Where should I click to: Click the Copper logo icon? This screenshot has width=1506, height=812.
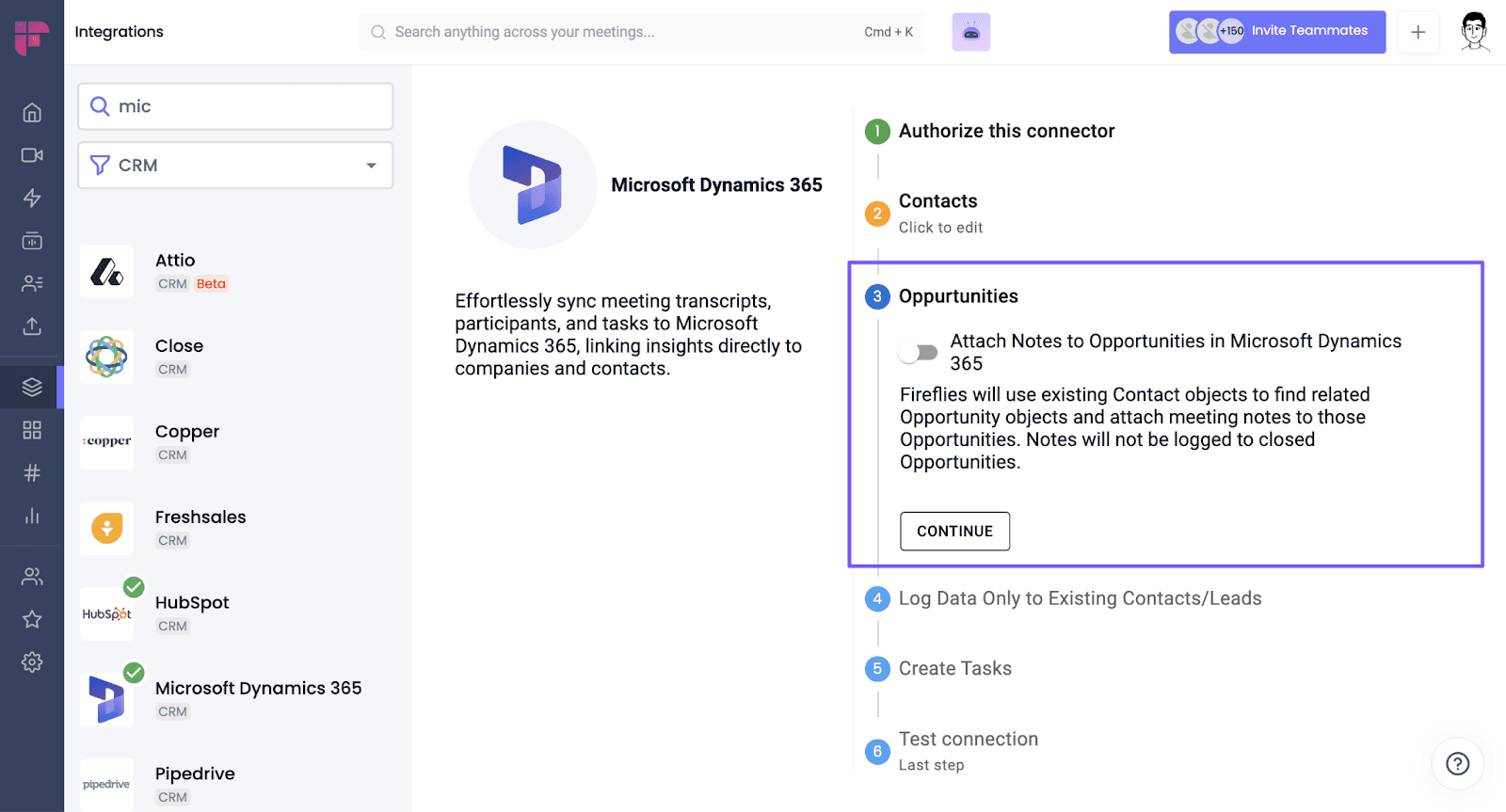click(107, 442)
